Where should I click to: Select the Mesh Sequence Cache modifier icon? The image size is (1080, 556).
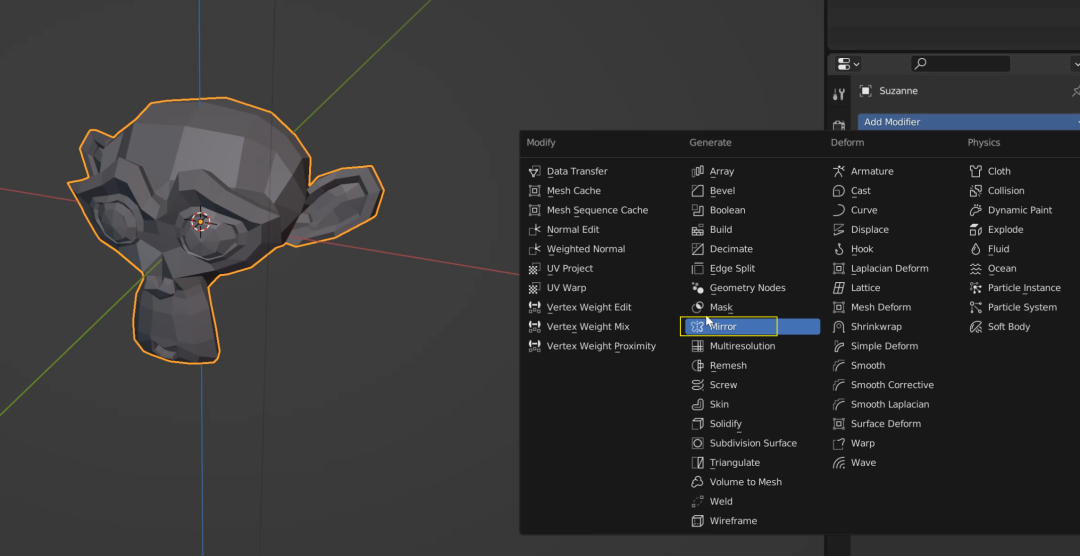tap(534, 210)
